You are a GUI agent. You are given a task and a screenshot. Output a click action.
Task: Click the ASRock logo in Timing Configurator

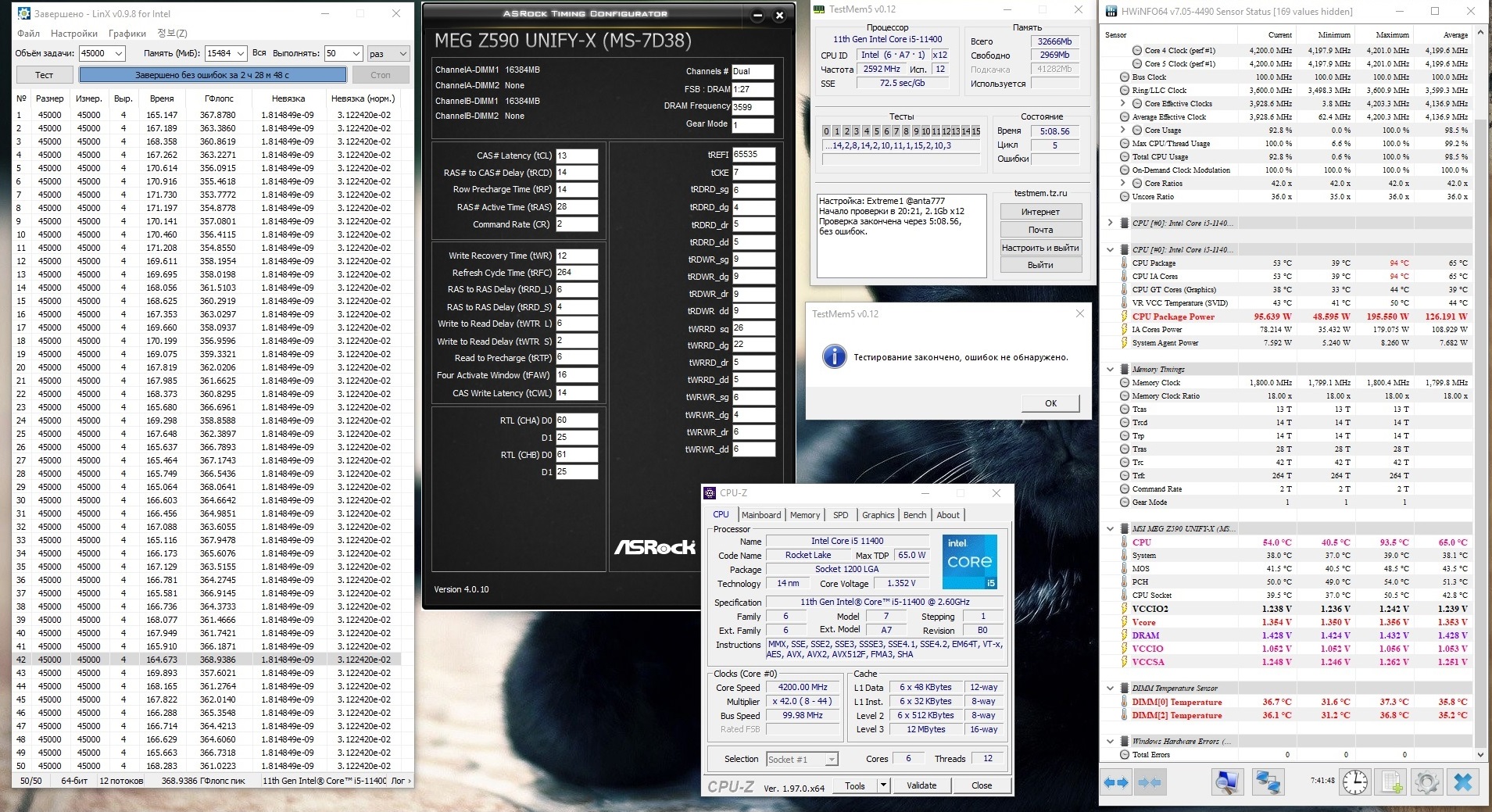[654, 547]
